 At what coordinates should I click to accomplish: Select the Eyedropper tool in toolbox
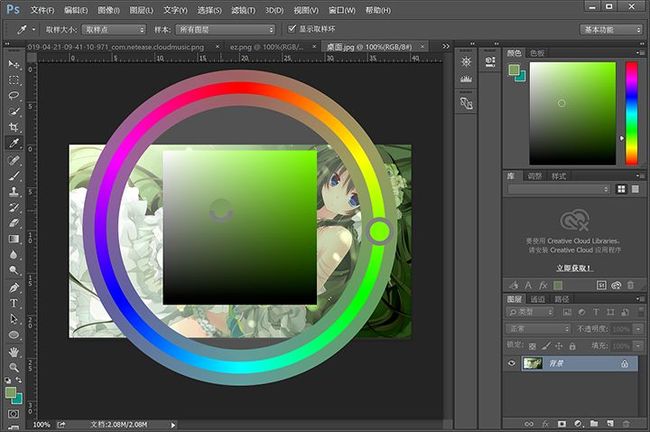click(x=14, y=143)
